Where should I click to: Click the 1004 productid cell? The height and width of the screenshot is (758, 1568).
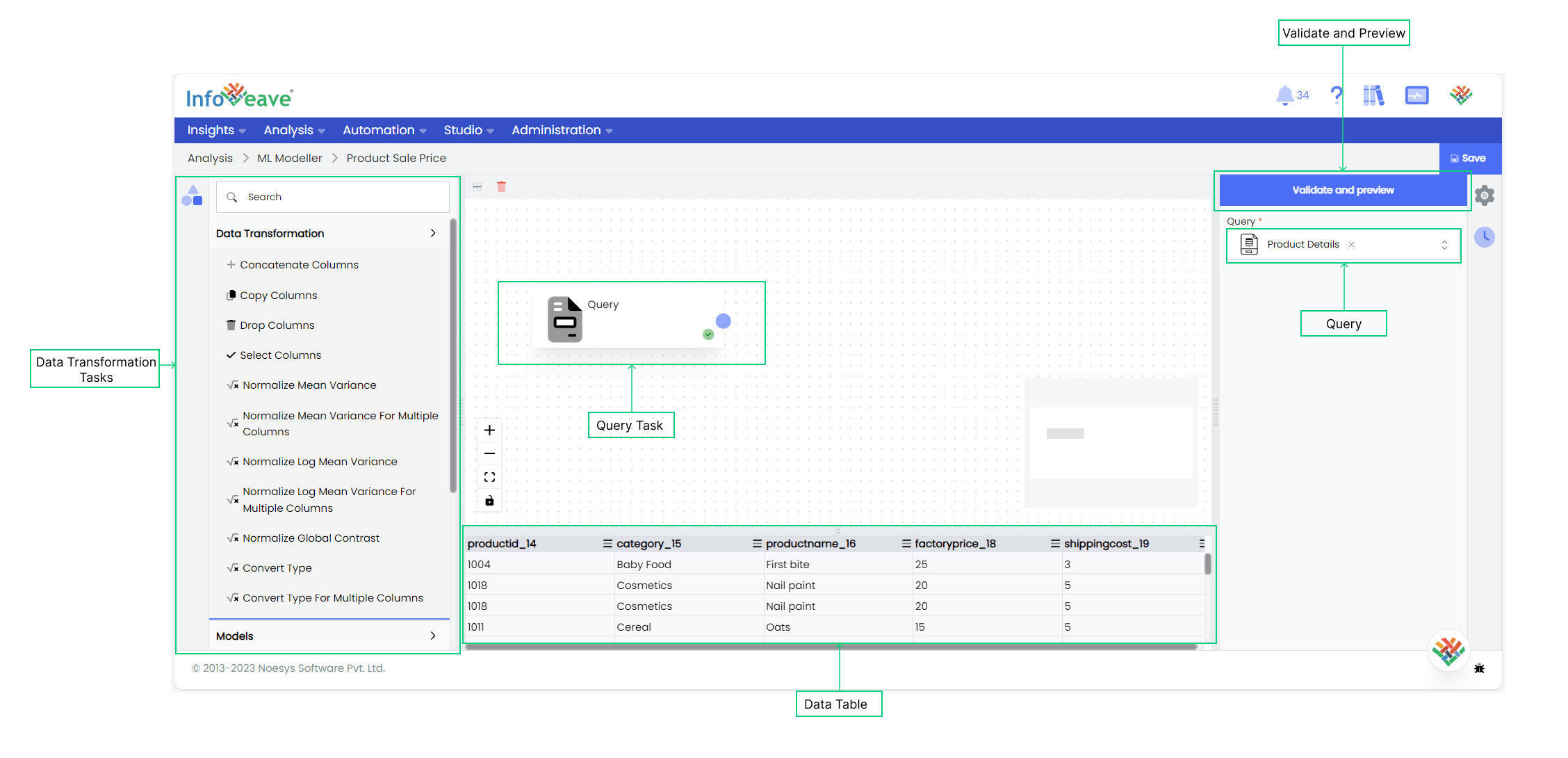click(x=539, y=565)
